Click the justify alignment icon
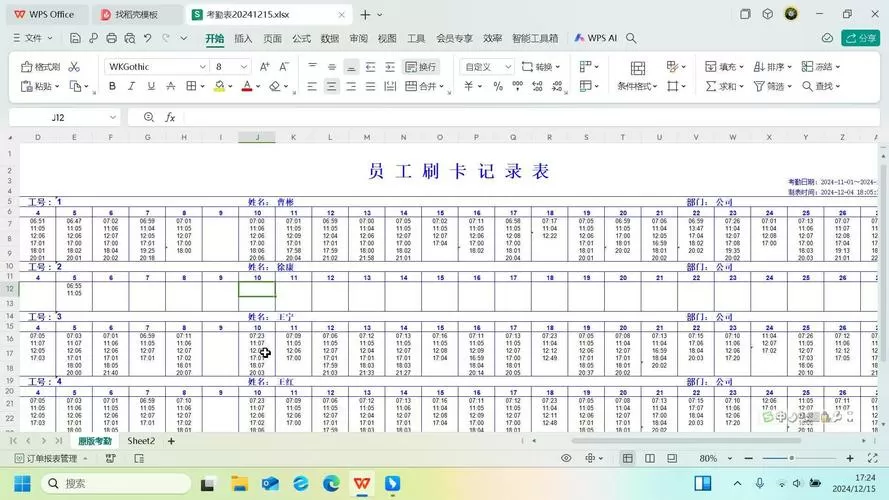The height and width of the screenshot is (500, 889). 370,86
